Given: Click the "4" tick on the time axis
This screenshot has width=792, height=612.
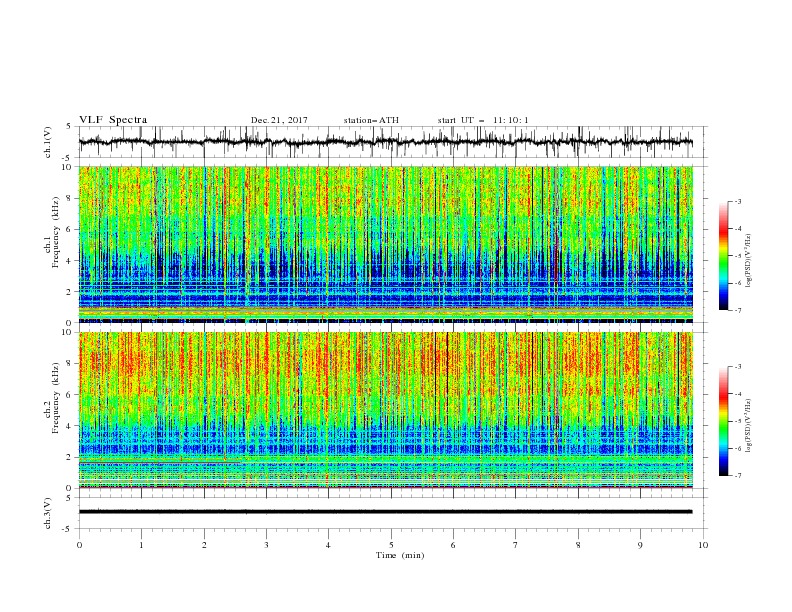Looking at the screenshot, I should [328, 545].
